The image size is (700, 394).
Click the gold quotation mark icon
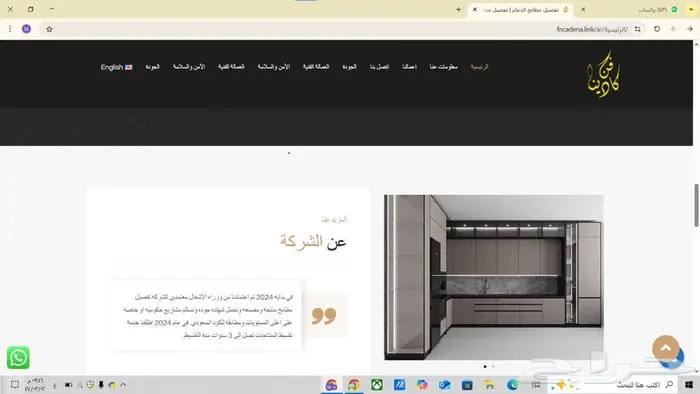pos(324,316)
